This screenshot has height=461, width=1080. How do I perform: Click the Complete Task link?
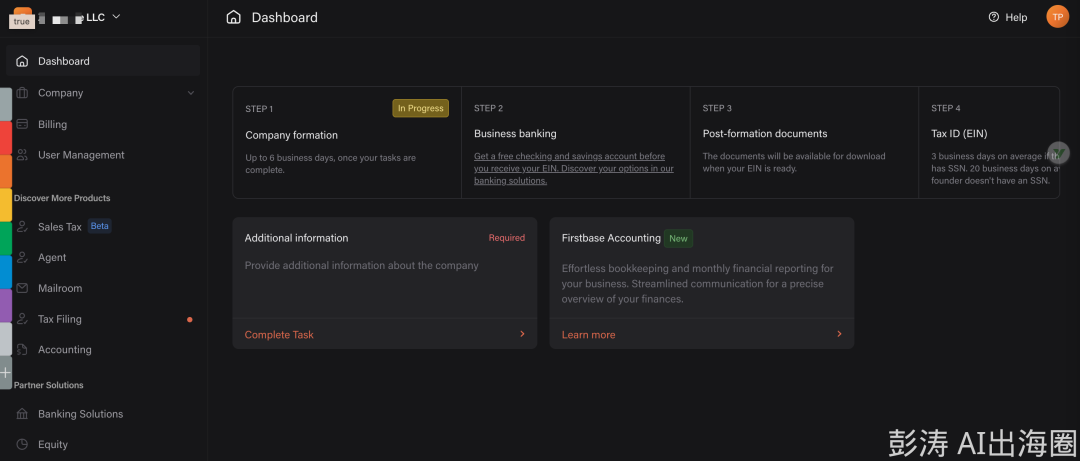(279, 335)
